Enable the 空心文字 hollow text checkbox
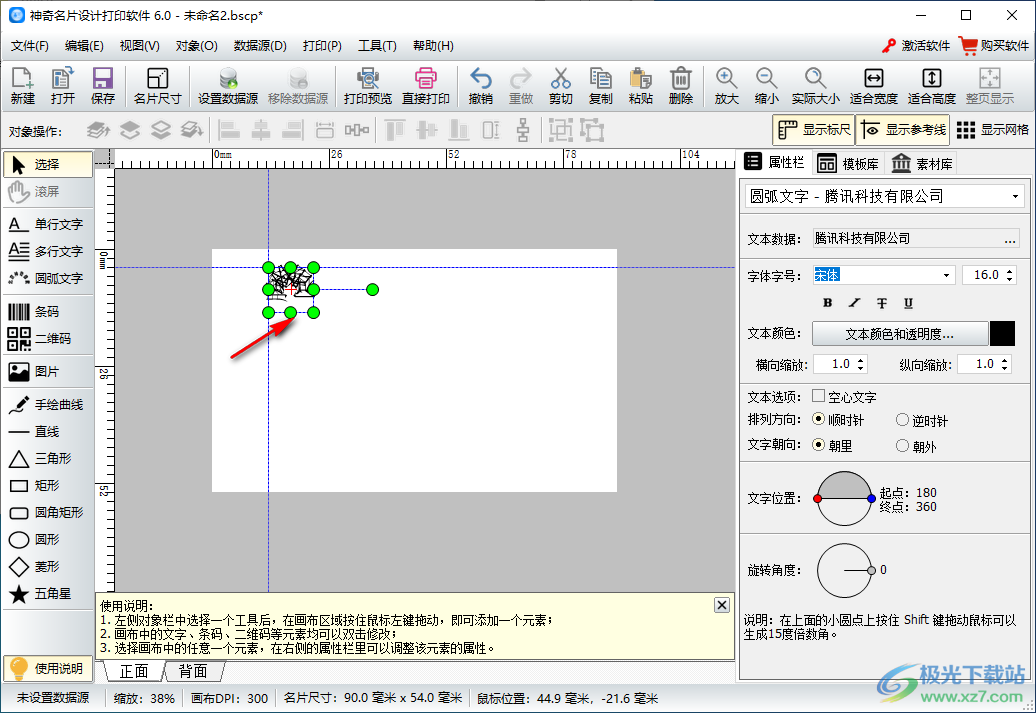 click(x=818, y=396)
